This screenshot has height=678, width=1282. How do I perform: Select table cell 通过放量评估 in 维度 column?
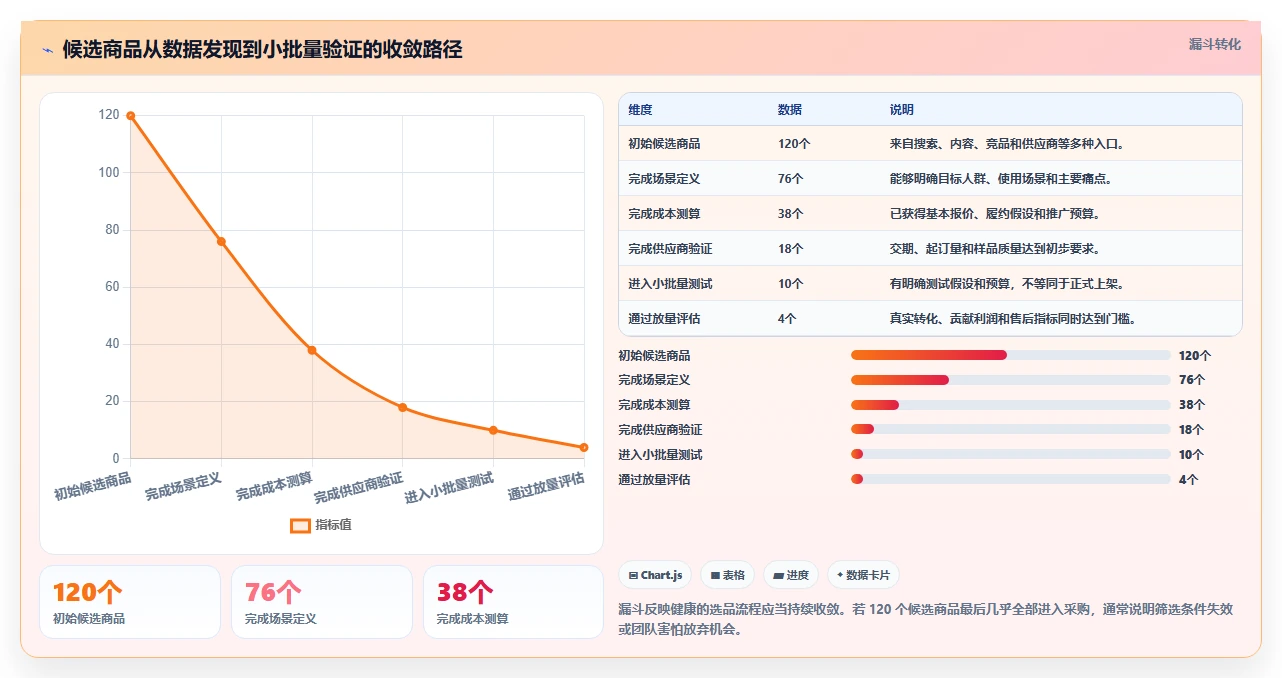(x=664, y=319)
